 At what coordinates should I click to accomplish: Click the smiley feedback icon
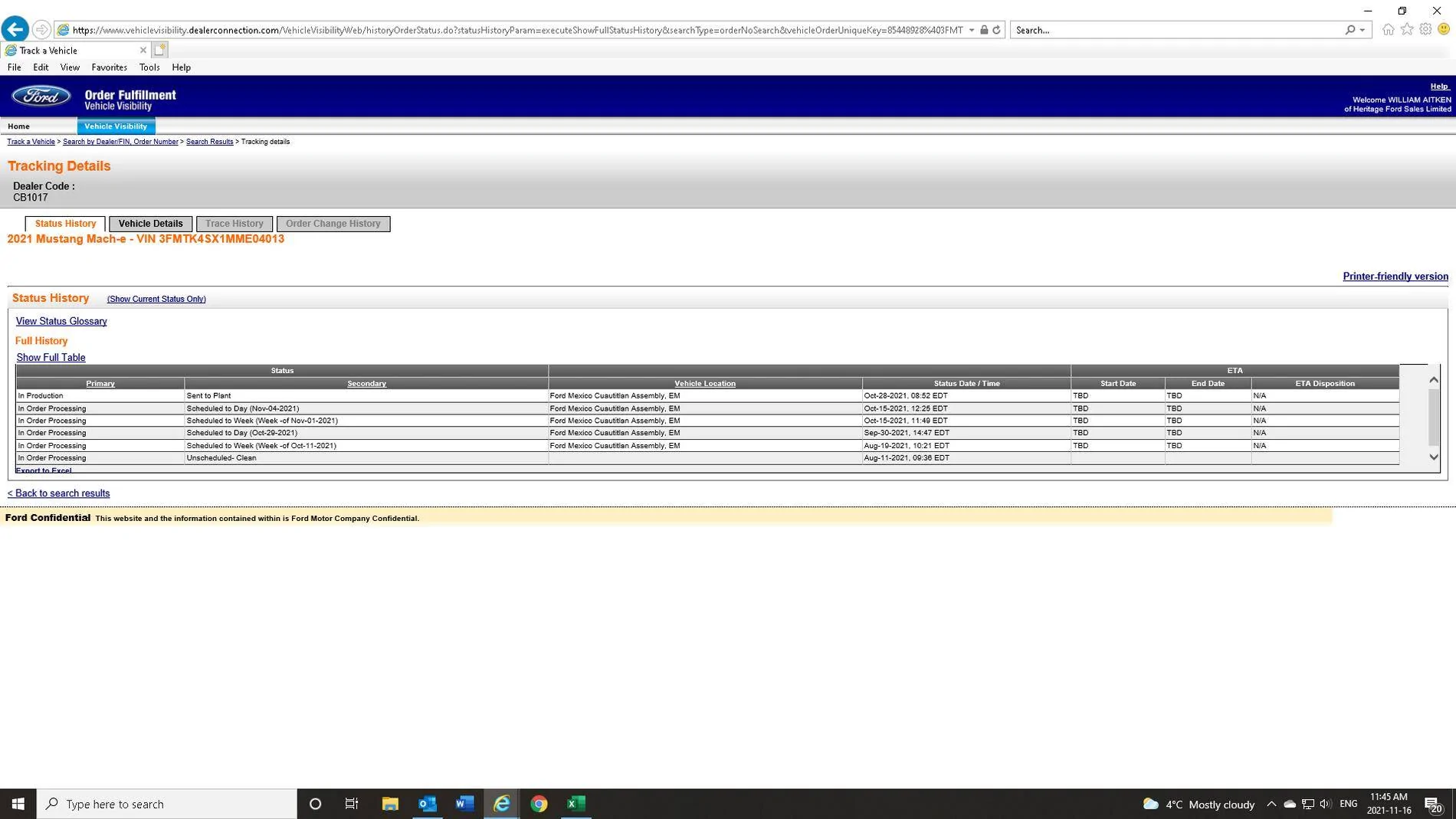coord(1444,29)
